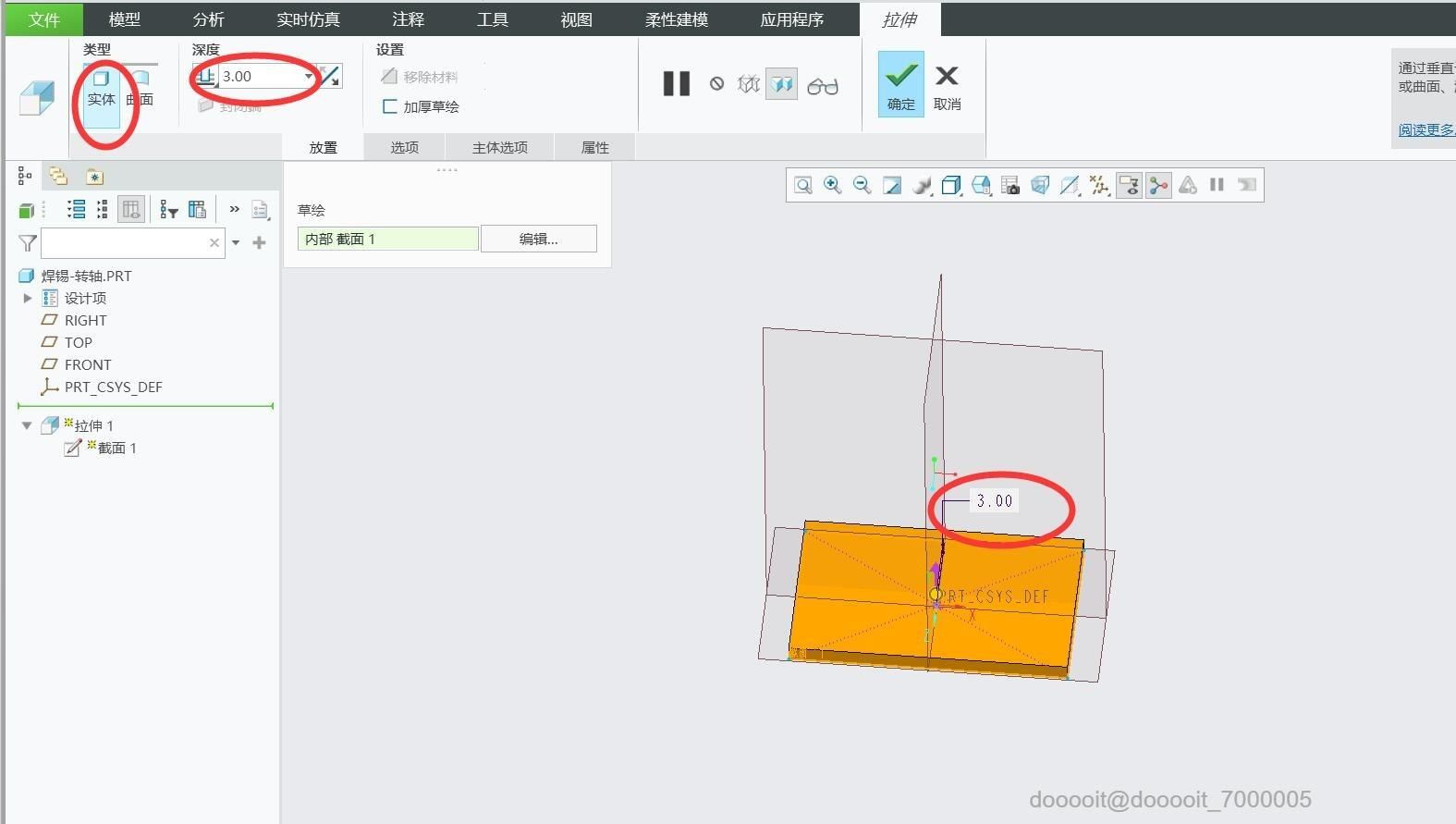The width and height of the screenshot is (1456, 824).
Task: Select the 实体 solid type icon
Action: 101,89
